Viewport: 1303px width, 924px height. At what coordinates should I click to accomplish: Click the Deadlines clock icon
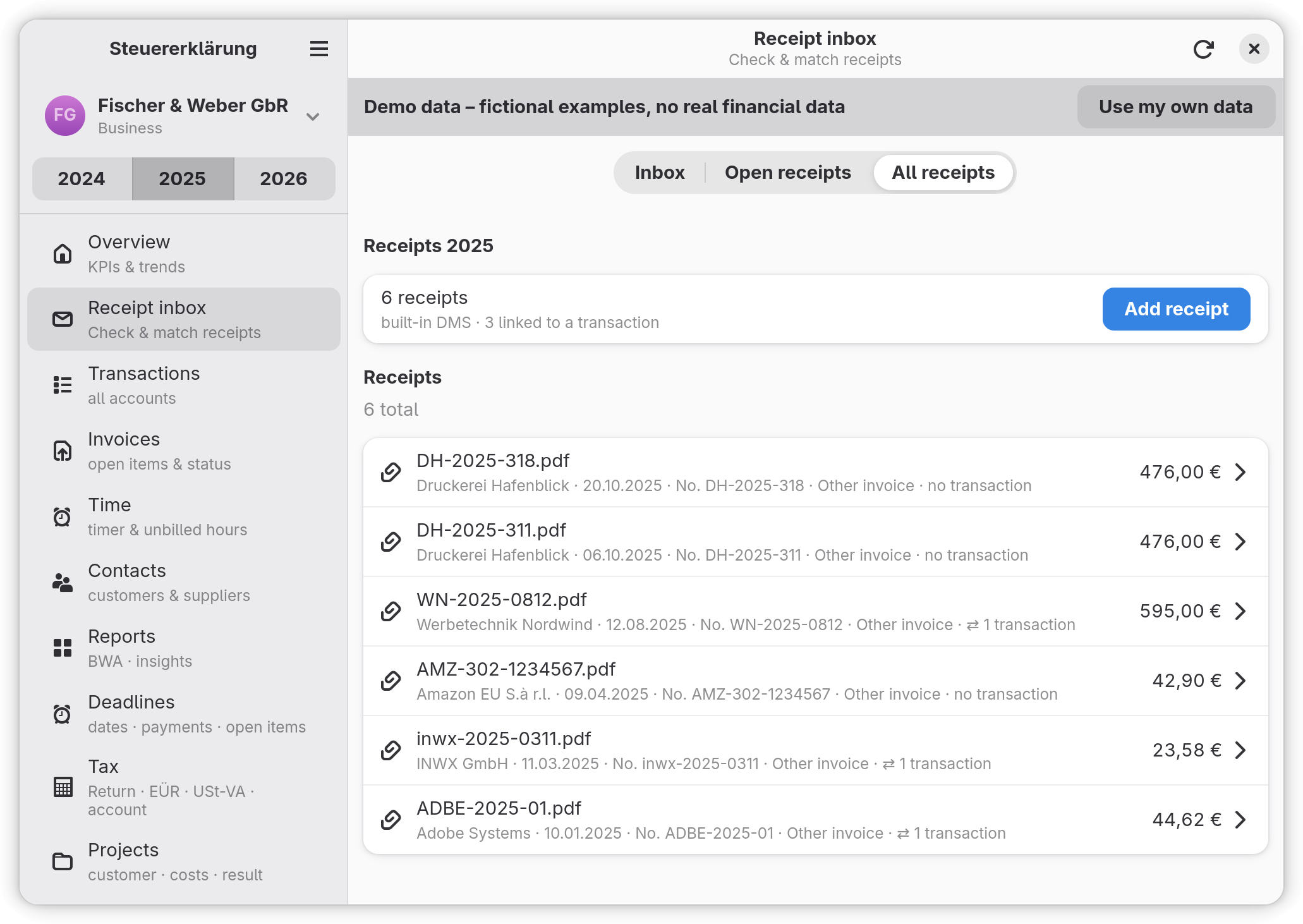(x=63, y=714)
